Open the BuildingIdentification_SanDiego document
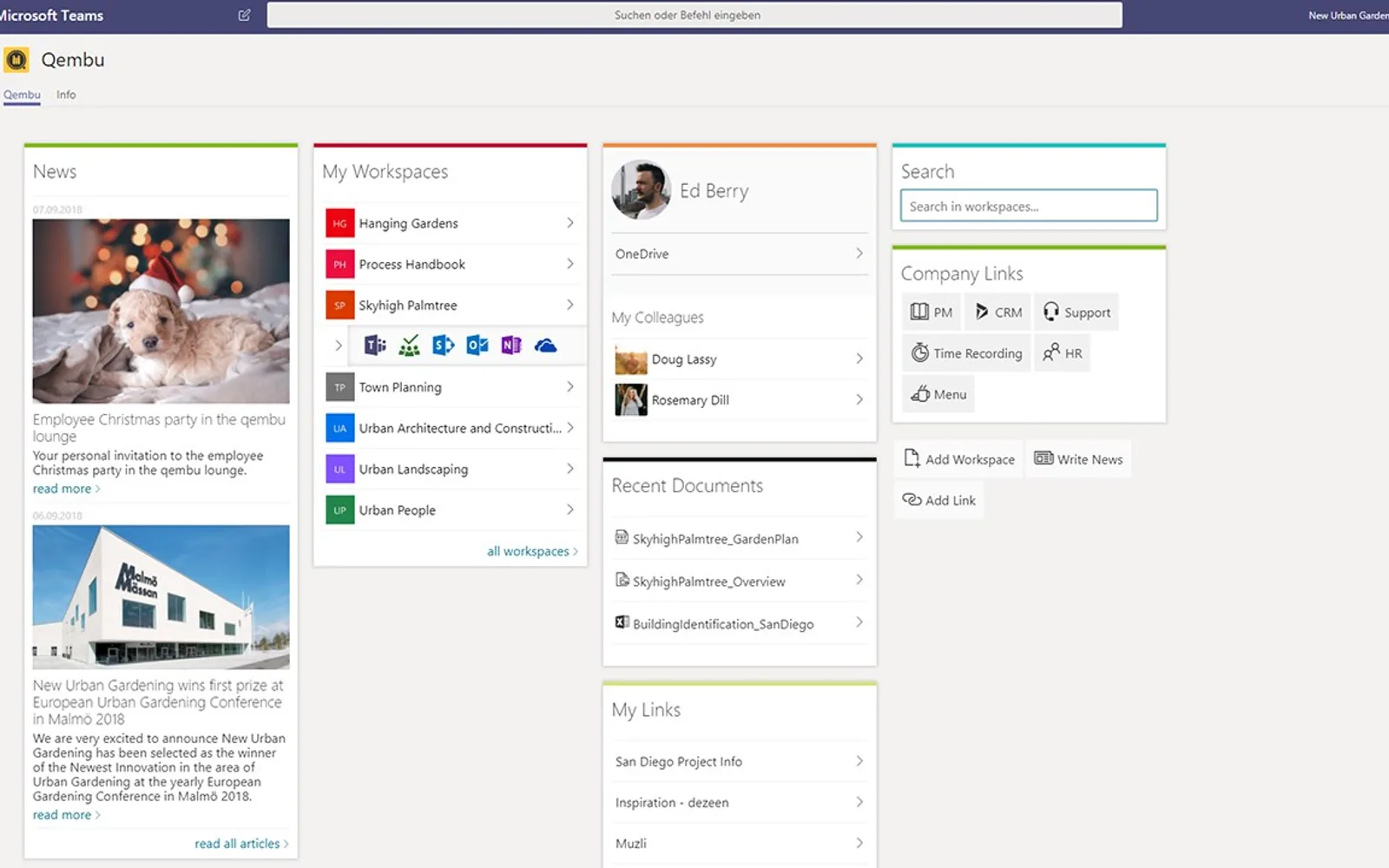The height and width of the screenshot is (868, 1389). pos(740,623)
